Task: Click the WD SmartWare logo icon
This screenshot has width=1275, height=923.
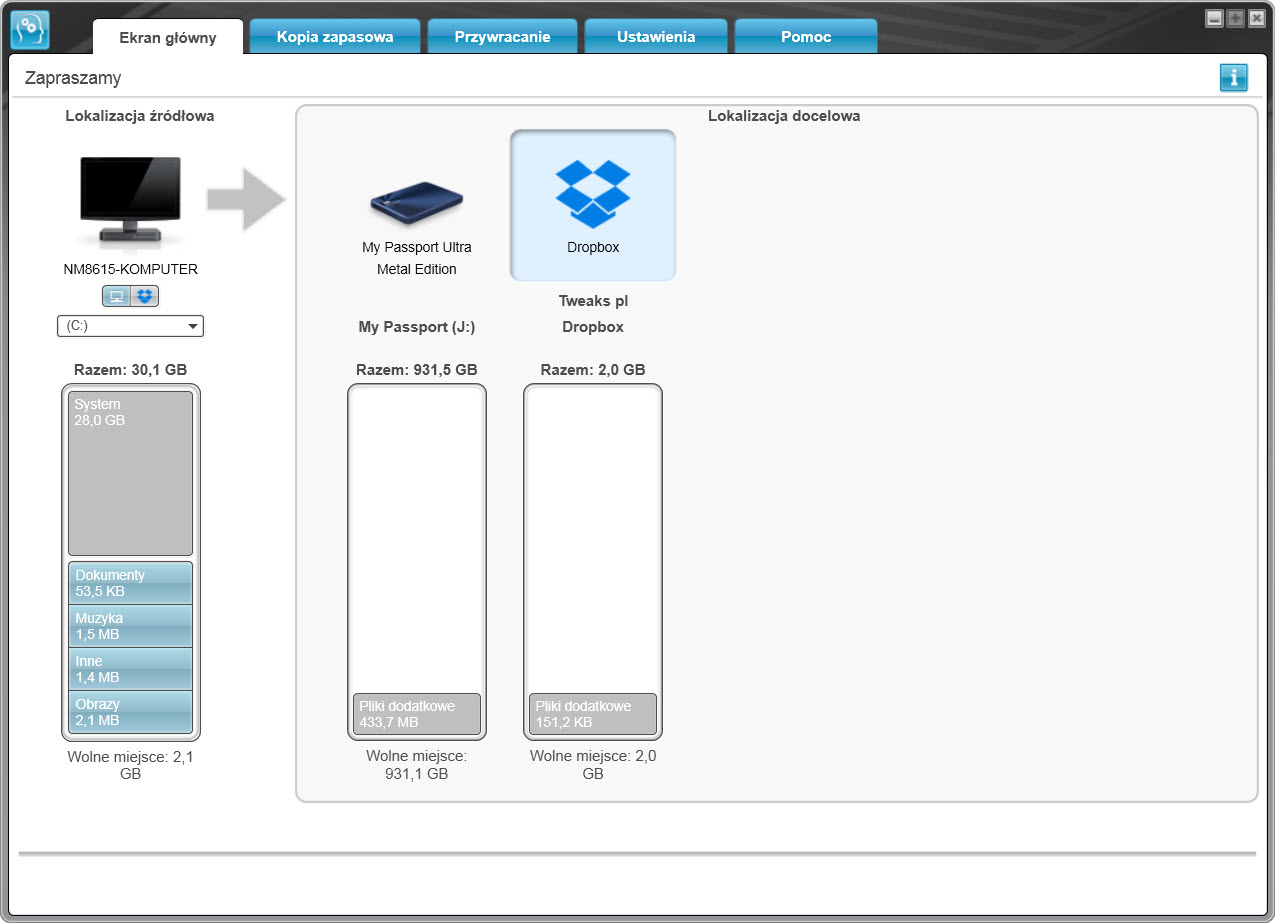Action: (29, 29)
